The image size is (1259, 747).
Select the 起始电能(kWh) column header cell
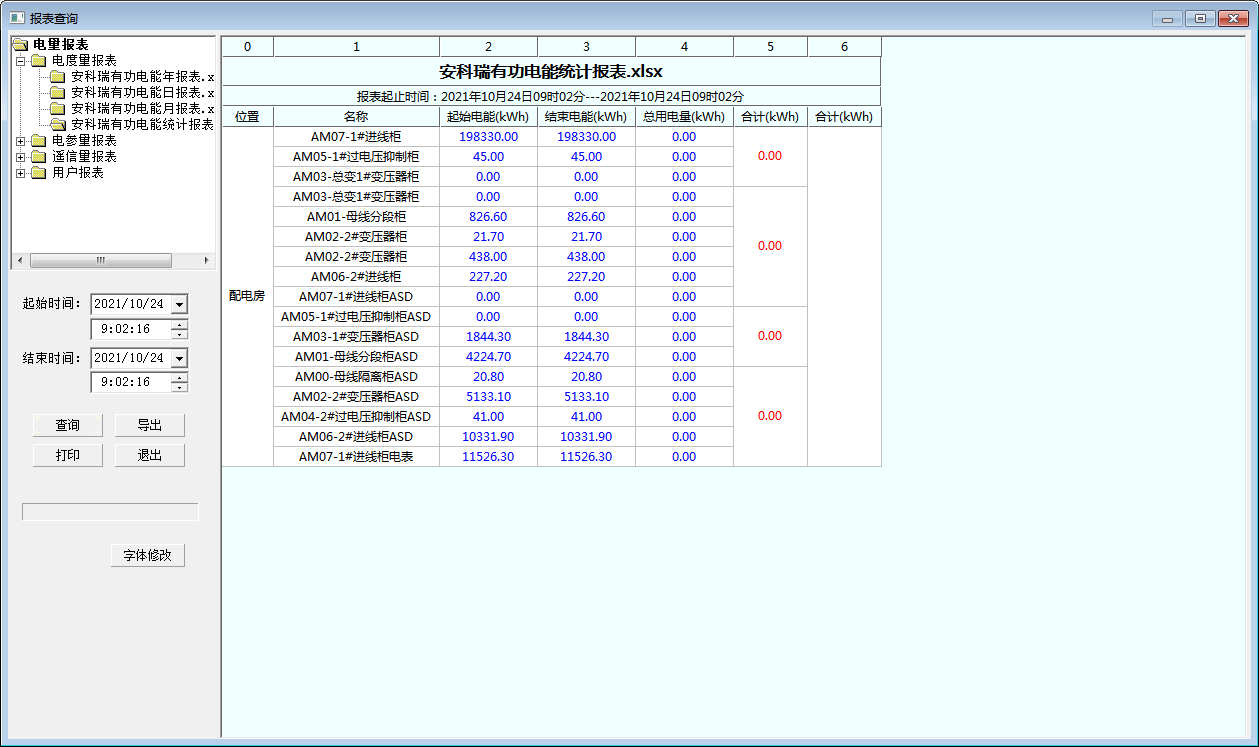[x=488, y=117]
